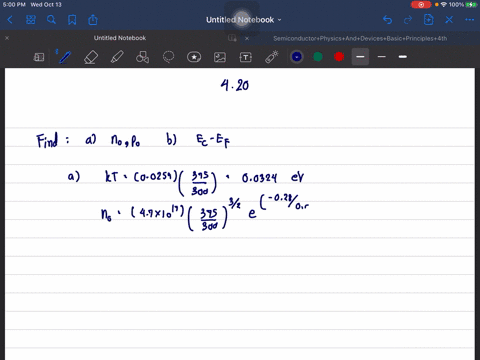Select the Image insert tool

pyautogui.click(x=220, y=57)
